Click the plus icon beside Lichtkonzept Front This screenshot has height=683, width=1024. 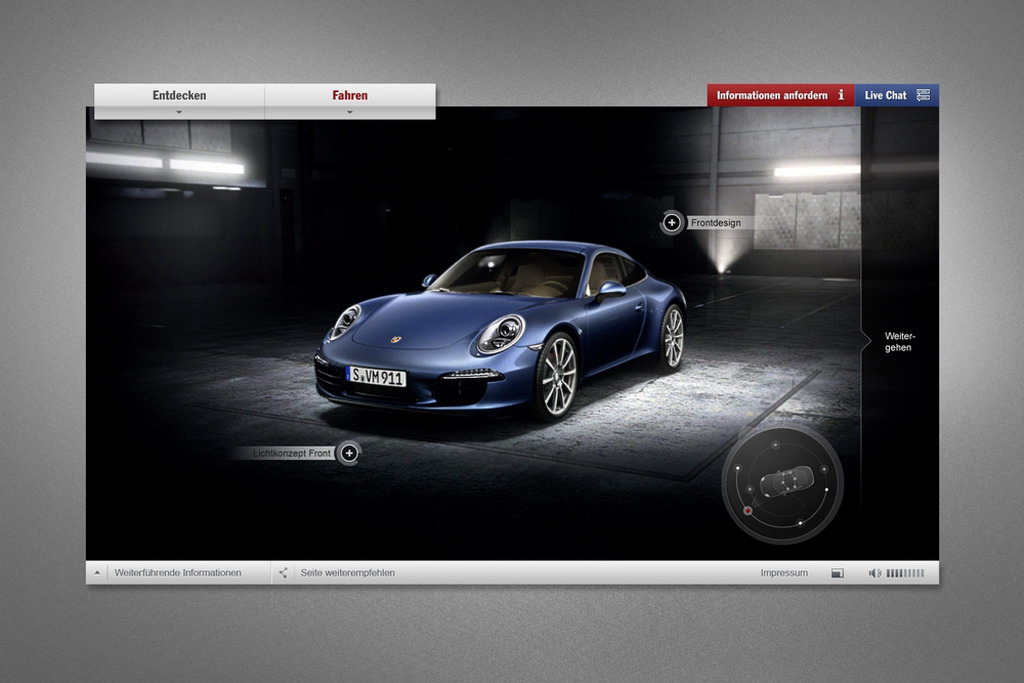[x=348, y=453]
